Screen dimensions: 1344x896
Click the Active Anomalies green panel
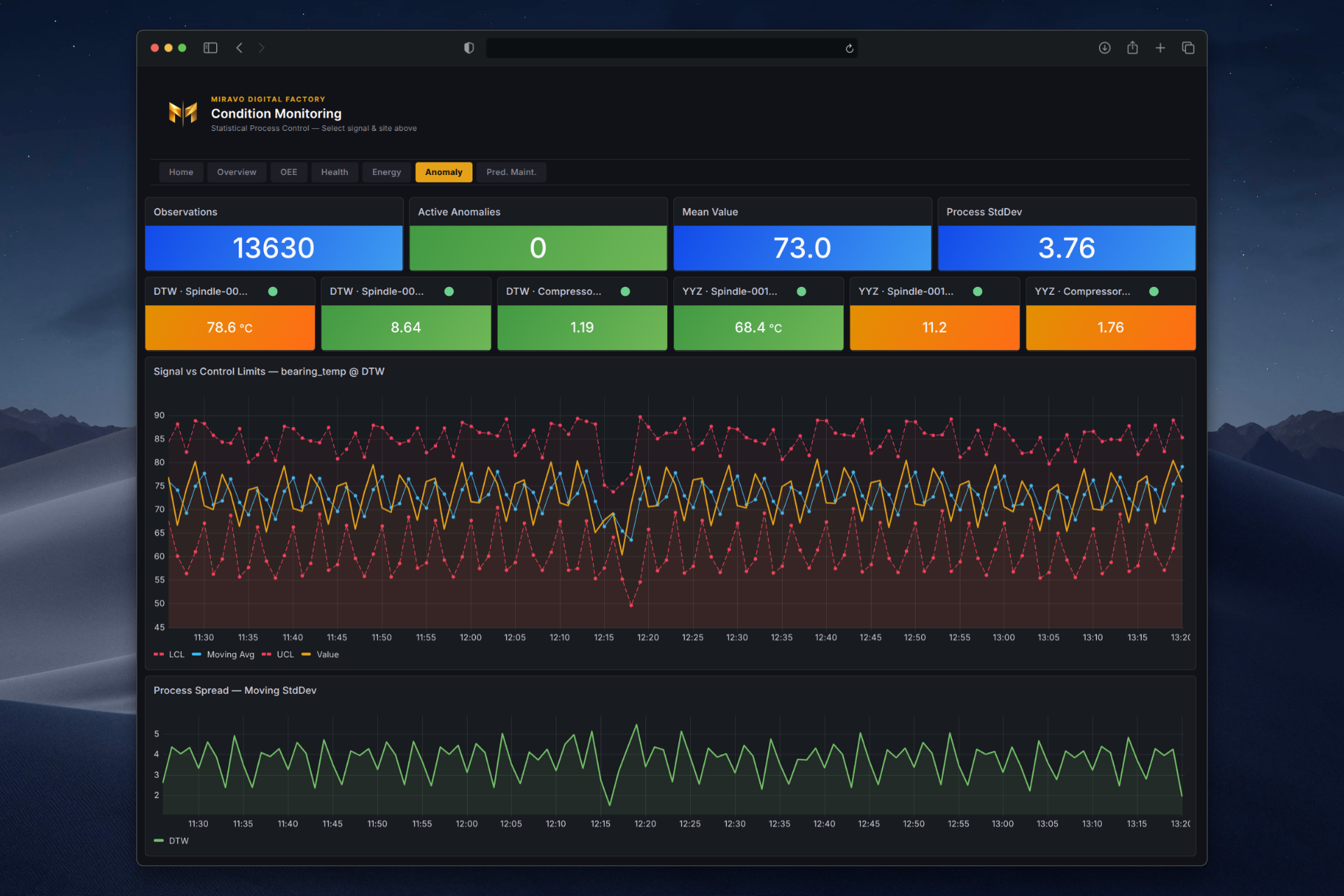(538, 248)
